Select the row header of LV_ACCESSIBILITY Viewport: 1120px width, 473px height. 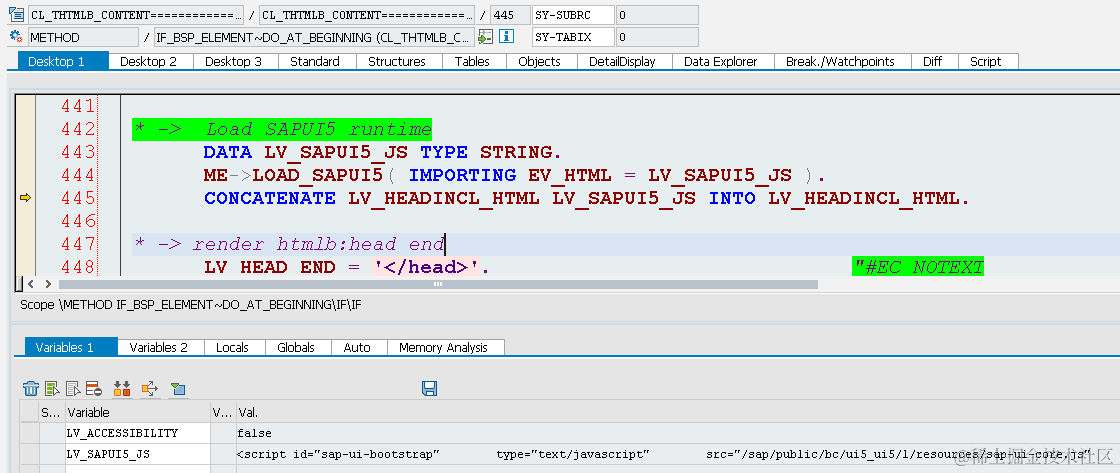(30, 433)
